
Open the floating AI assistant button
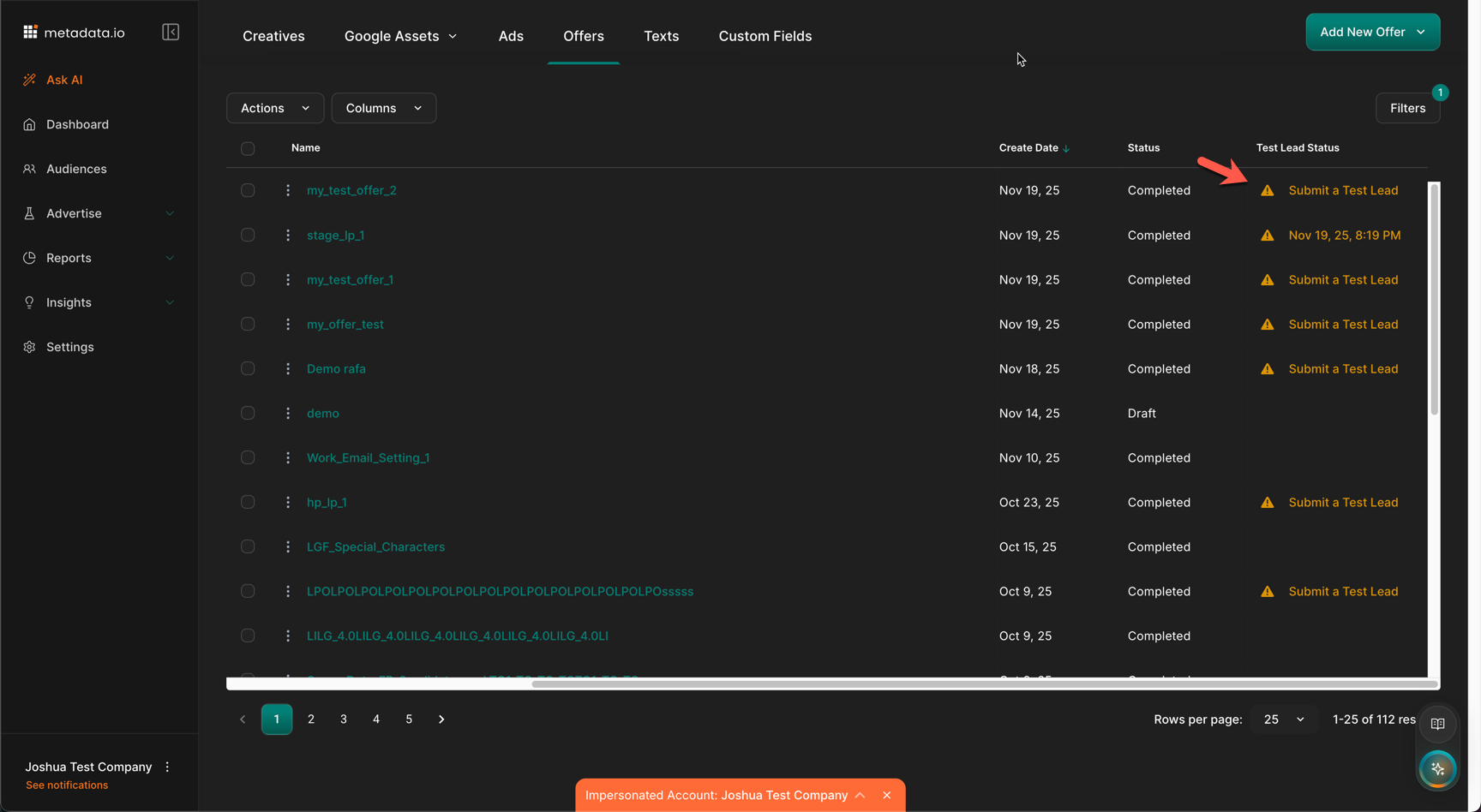pyautogui.click(x=1437, y=769)
